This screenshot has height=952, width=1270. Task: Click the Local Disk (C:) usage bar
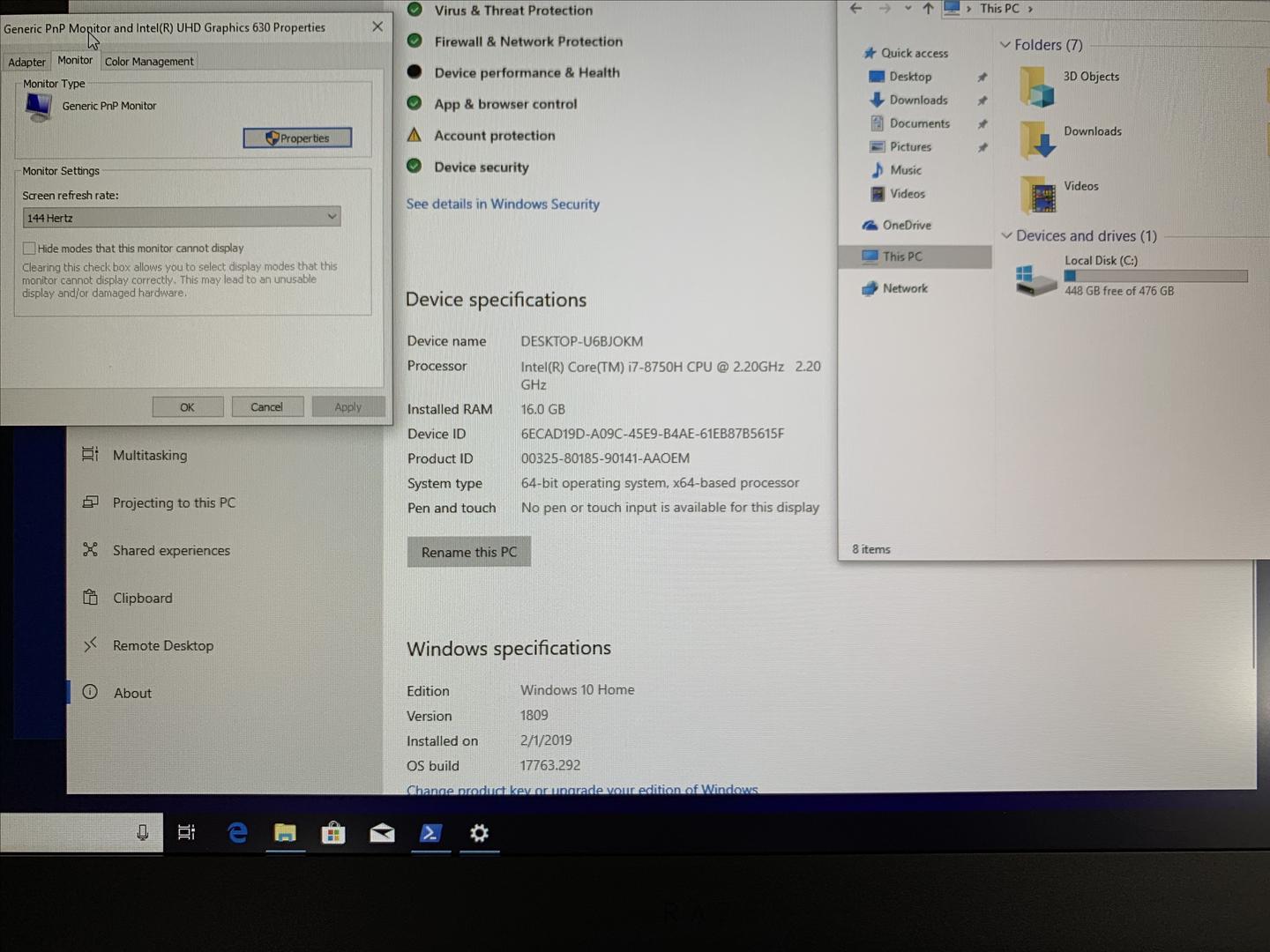pyautogui.click(x=1155, y=276)
